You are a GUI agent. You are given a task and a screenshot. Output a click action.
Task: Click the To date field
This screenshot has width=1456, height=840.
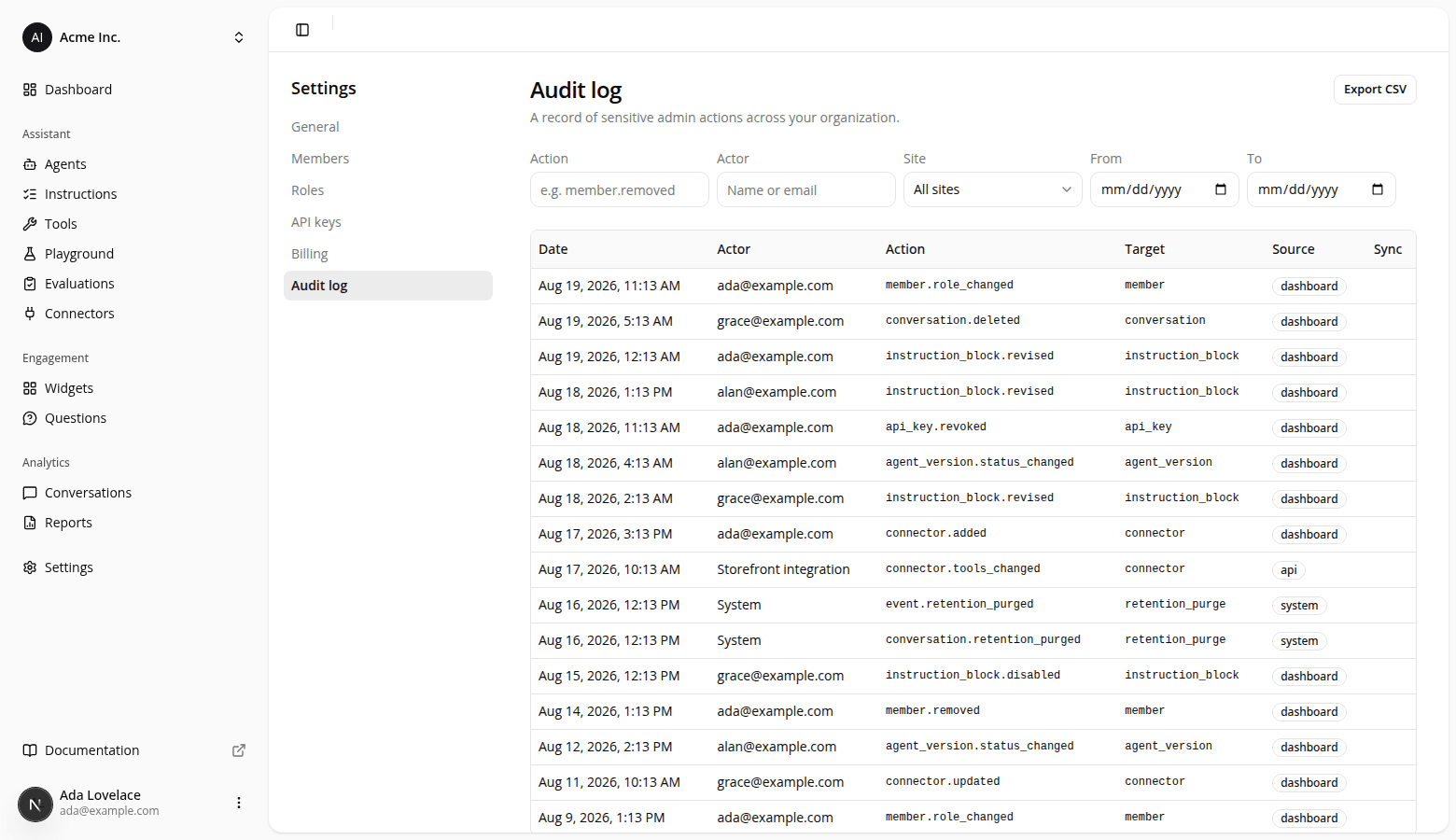tap(1322, 189)
